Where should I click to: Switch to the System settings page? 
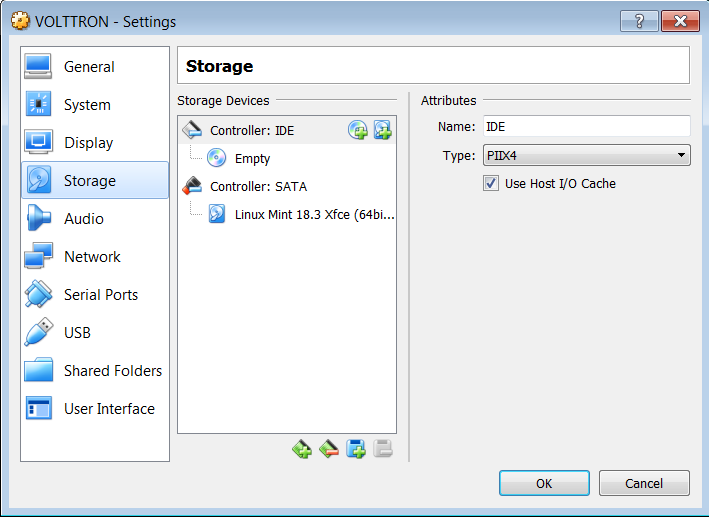click(x=95, y=104)
